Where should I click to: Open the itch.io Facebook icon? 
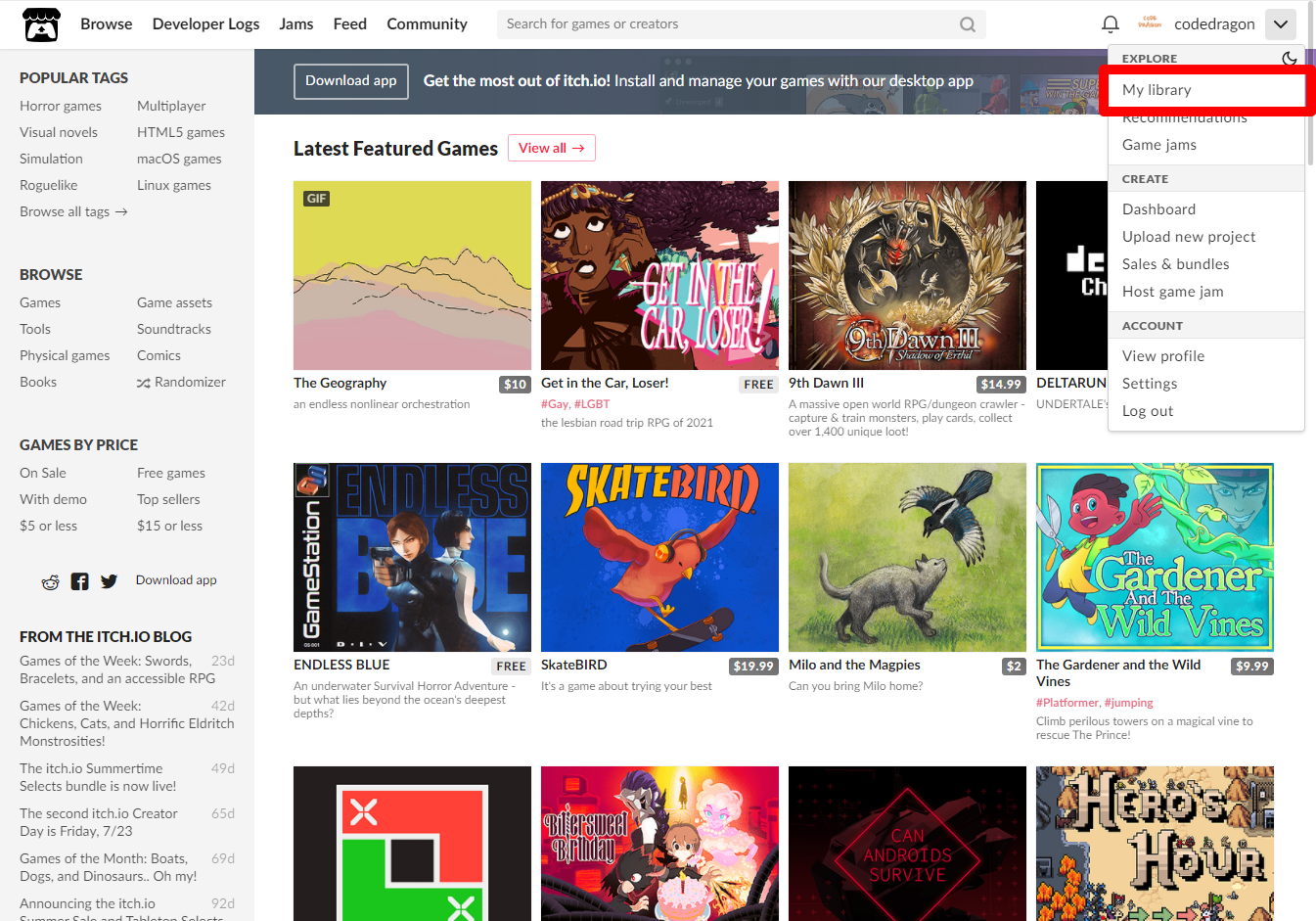(80, 581)
